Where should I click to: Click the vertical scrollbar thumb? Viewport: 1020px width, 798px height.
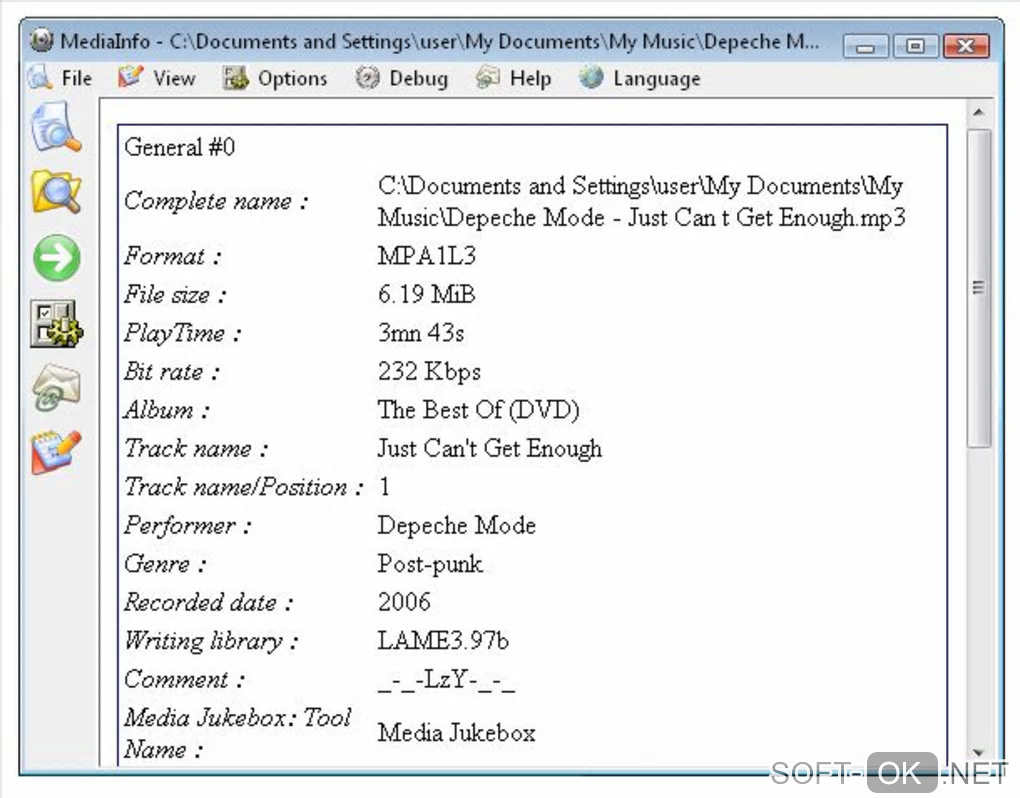coord(978,287)
